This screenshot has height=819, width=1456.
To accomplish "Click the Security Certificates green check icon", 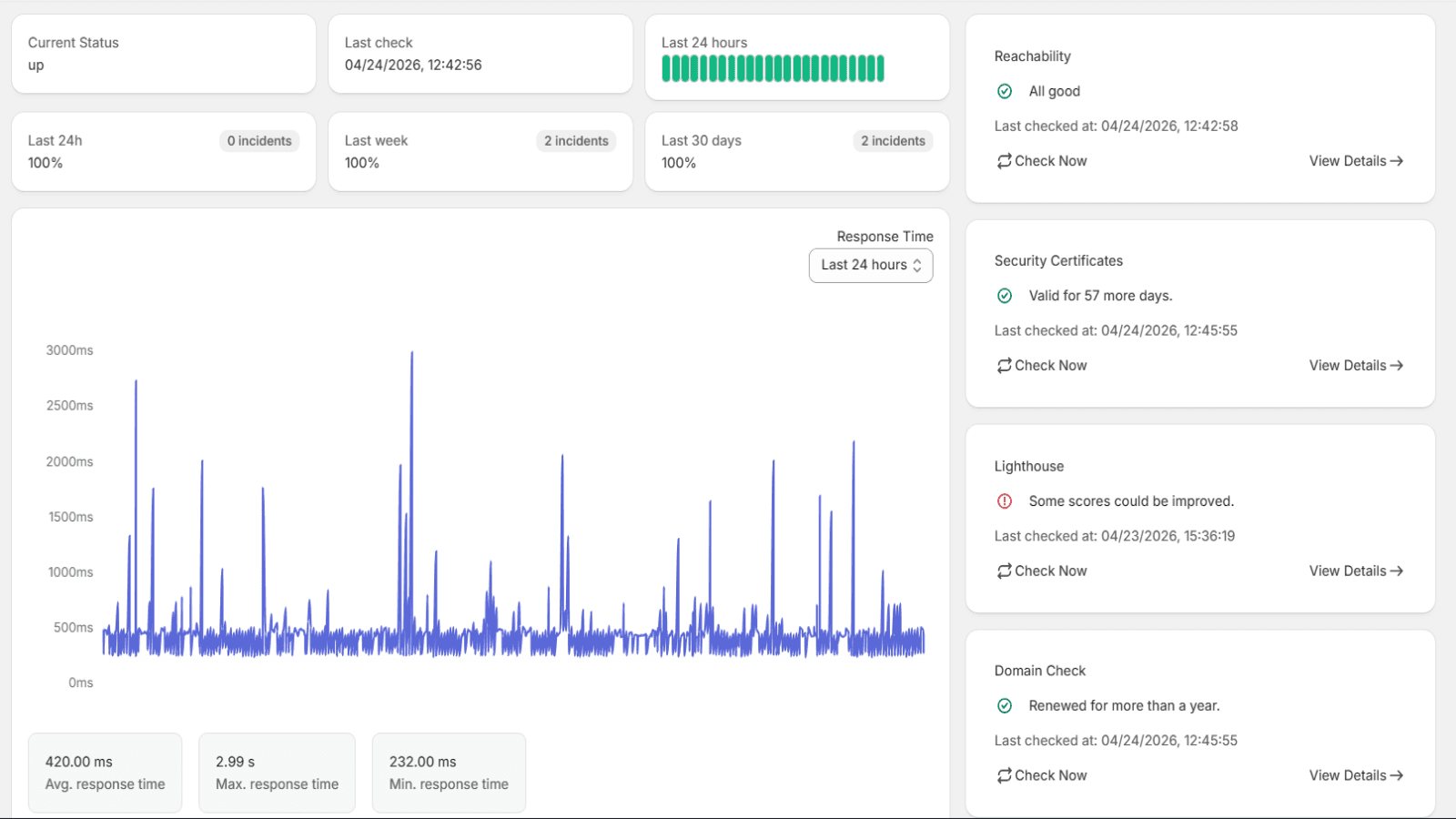I will (1005, 296).
